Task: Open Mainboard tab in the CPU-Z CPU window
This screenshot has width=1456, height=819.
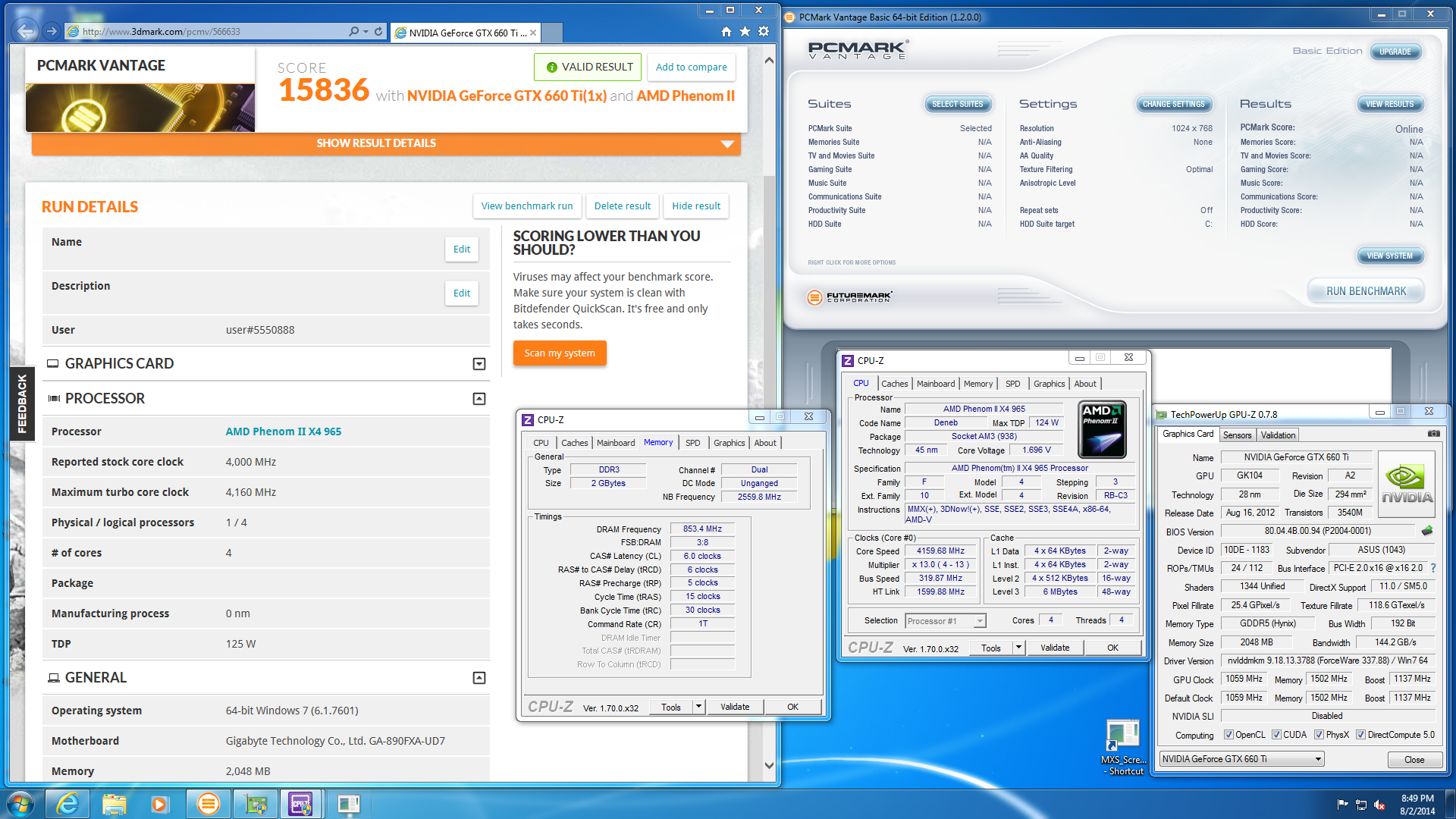Action: pyautogui.click(x=936, y=384)
